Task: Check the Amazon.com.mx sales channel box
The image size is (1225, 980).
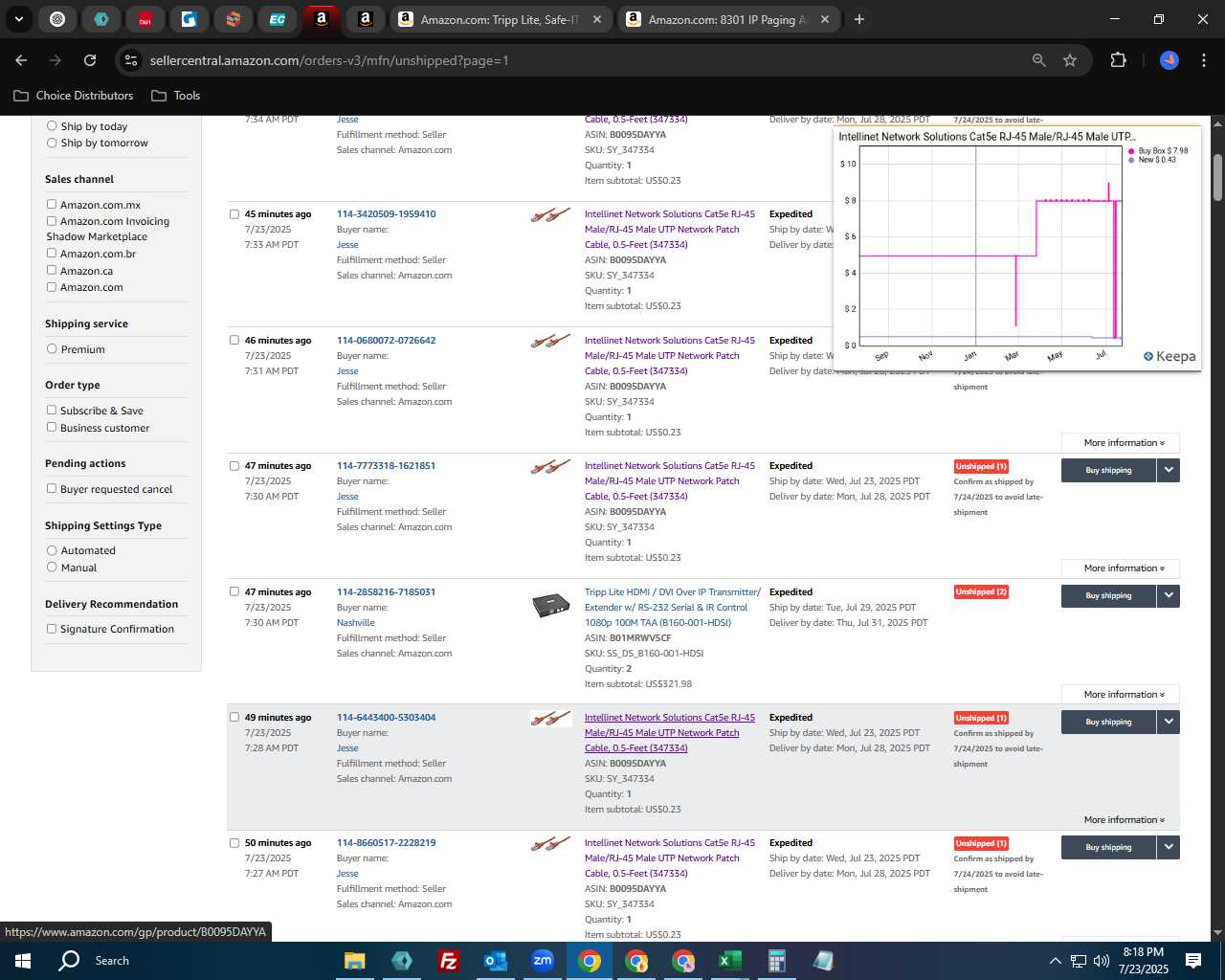Action: (52, 204)
